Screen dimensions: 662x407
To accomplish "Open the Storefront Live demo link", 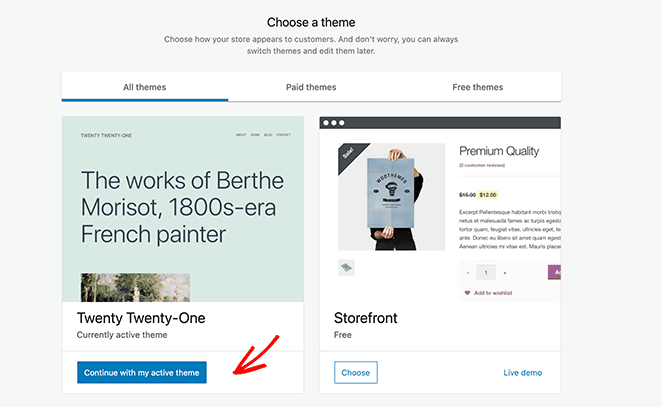I will [x=523, y=373].
